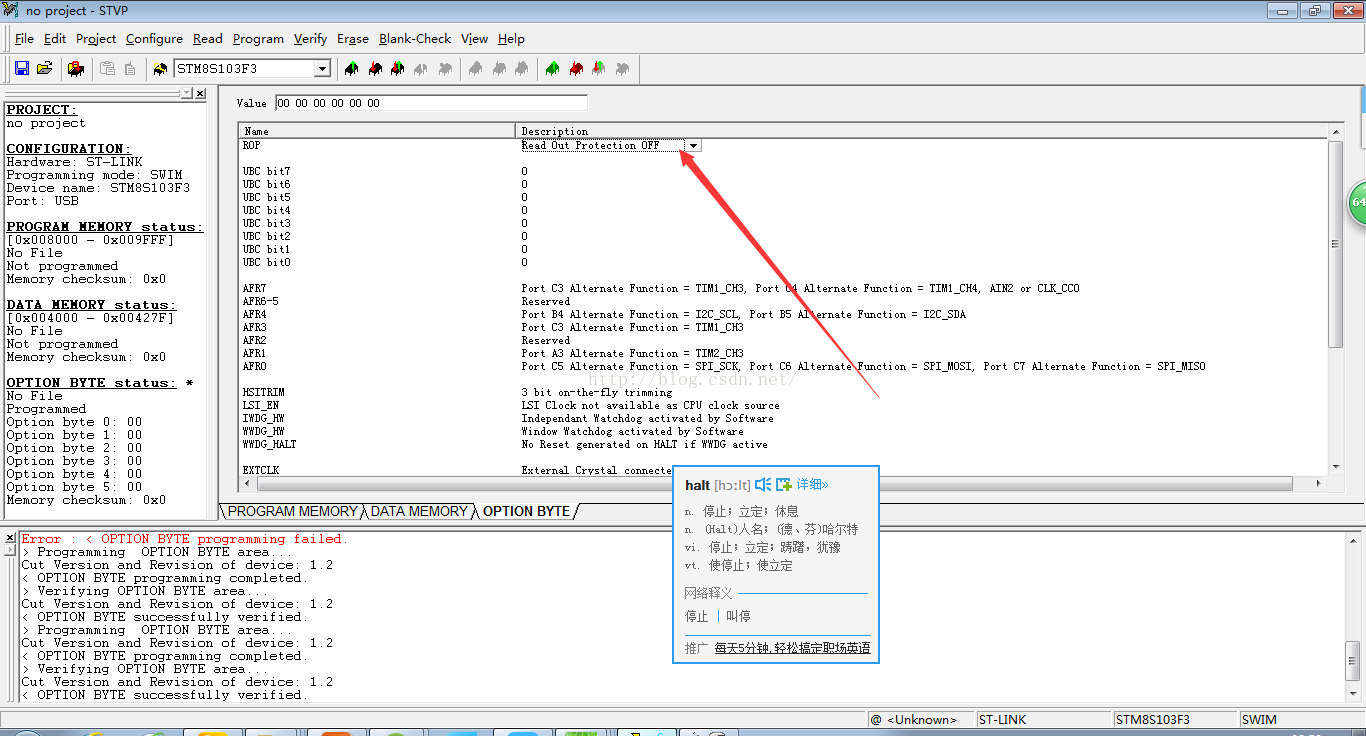Screen dimensions: 1366x736
Task: Open the STM8S103F3 device dropdown
Action: (x=322, y=69)
